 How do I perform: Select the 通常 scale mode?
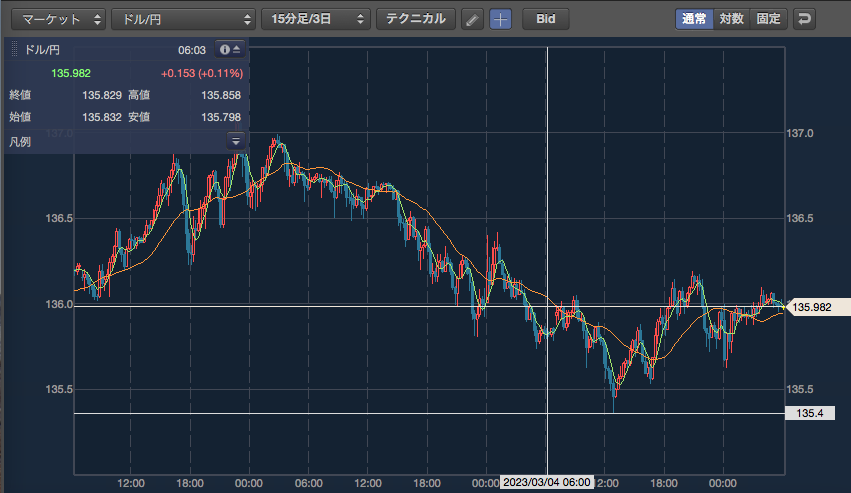click(694, 19)
